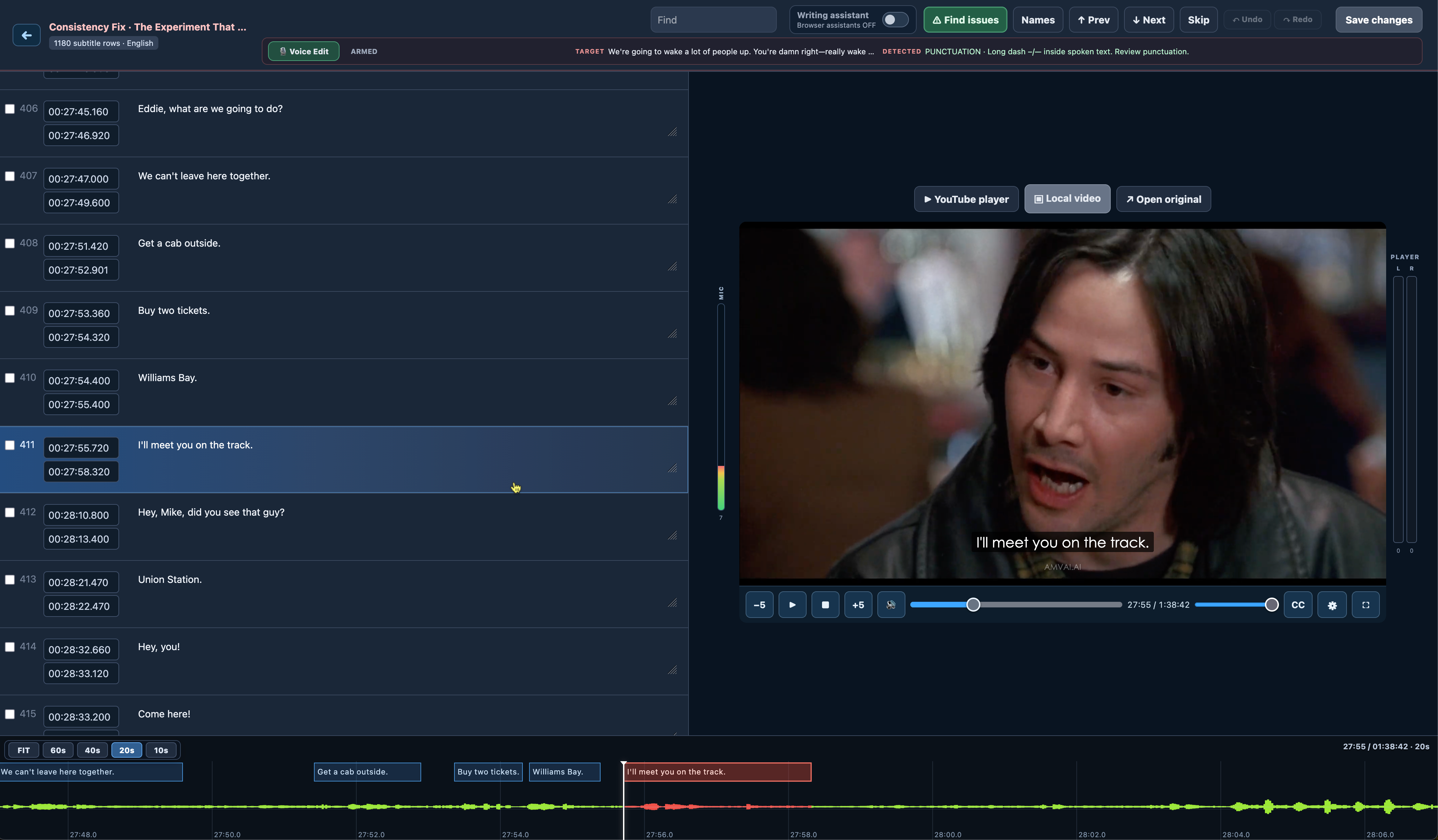The height and width of the screenshot is (840, 1438).
Task: Click Redo button
Action: [x=1297, y=19]
